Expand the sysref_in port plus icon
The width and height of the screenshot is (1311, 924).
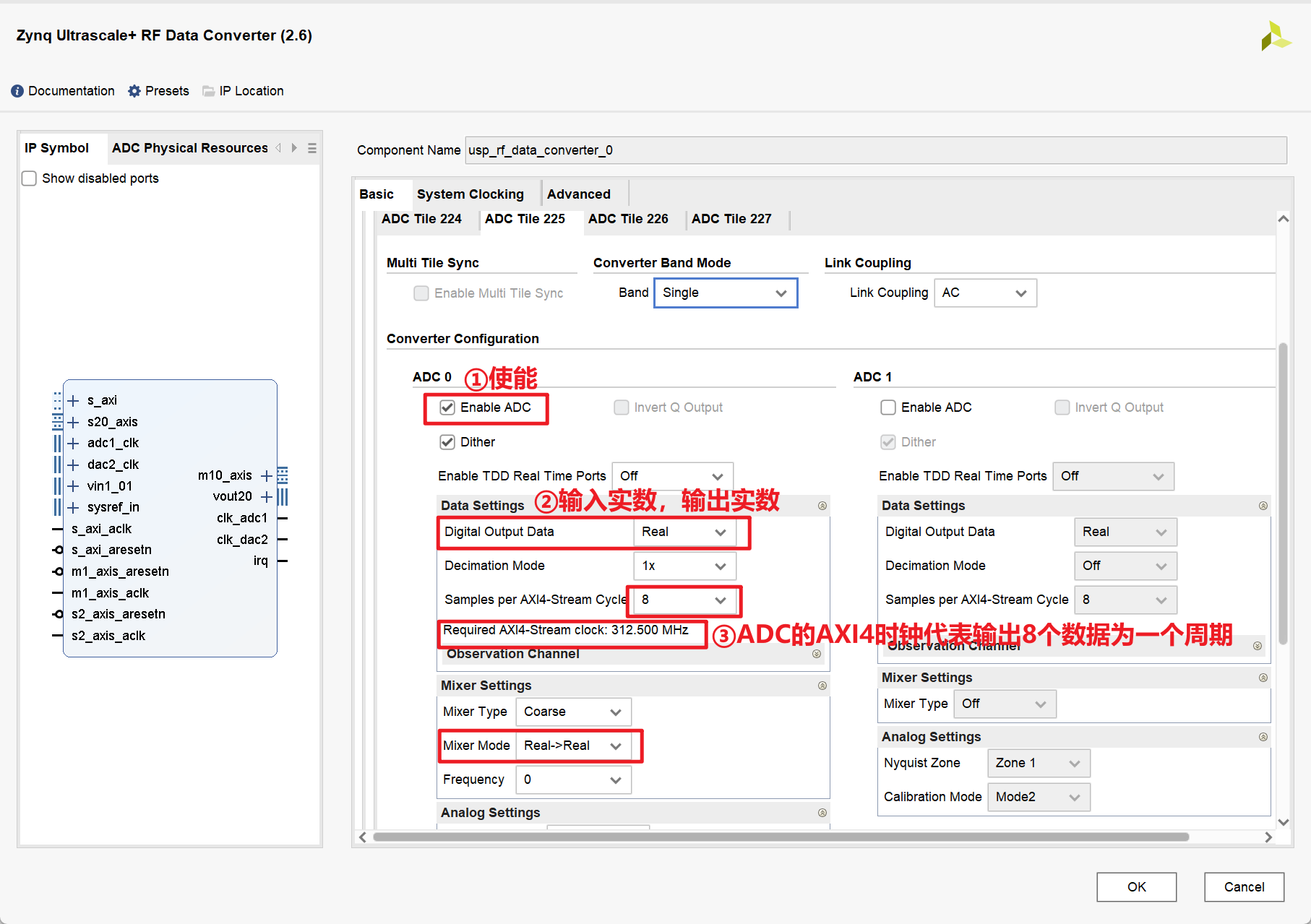click(x=73, y=508)
